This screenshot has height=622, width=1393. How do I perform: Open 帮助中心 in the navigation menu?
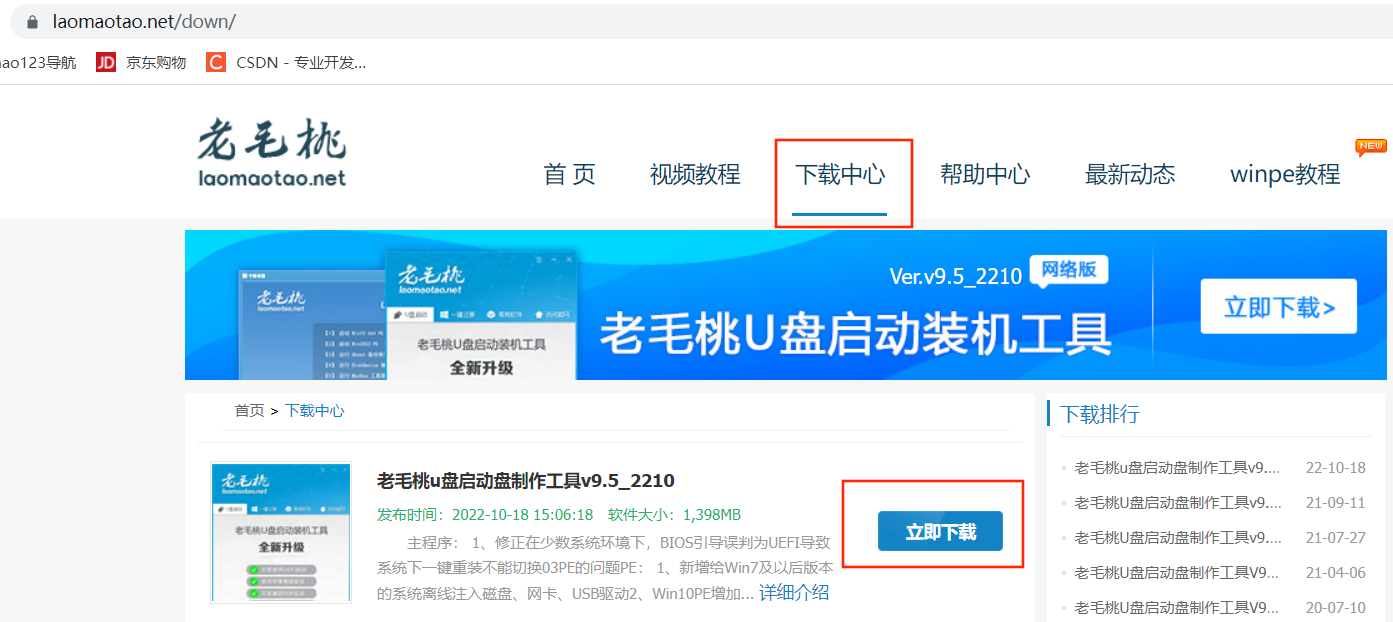point(985,174)
